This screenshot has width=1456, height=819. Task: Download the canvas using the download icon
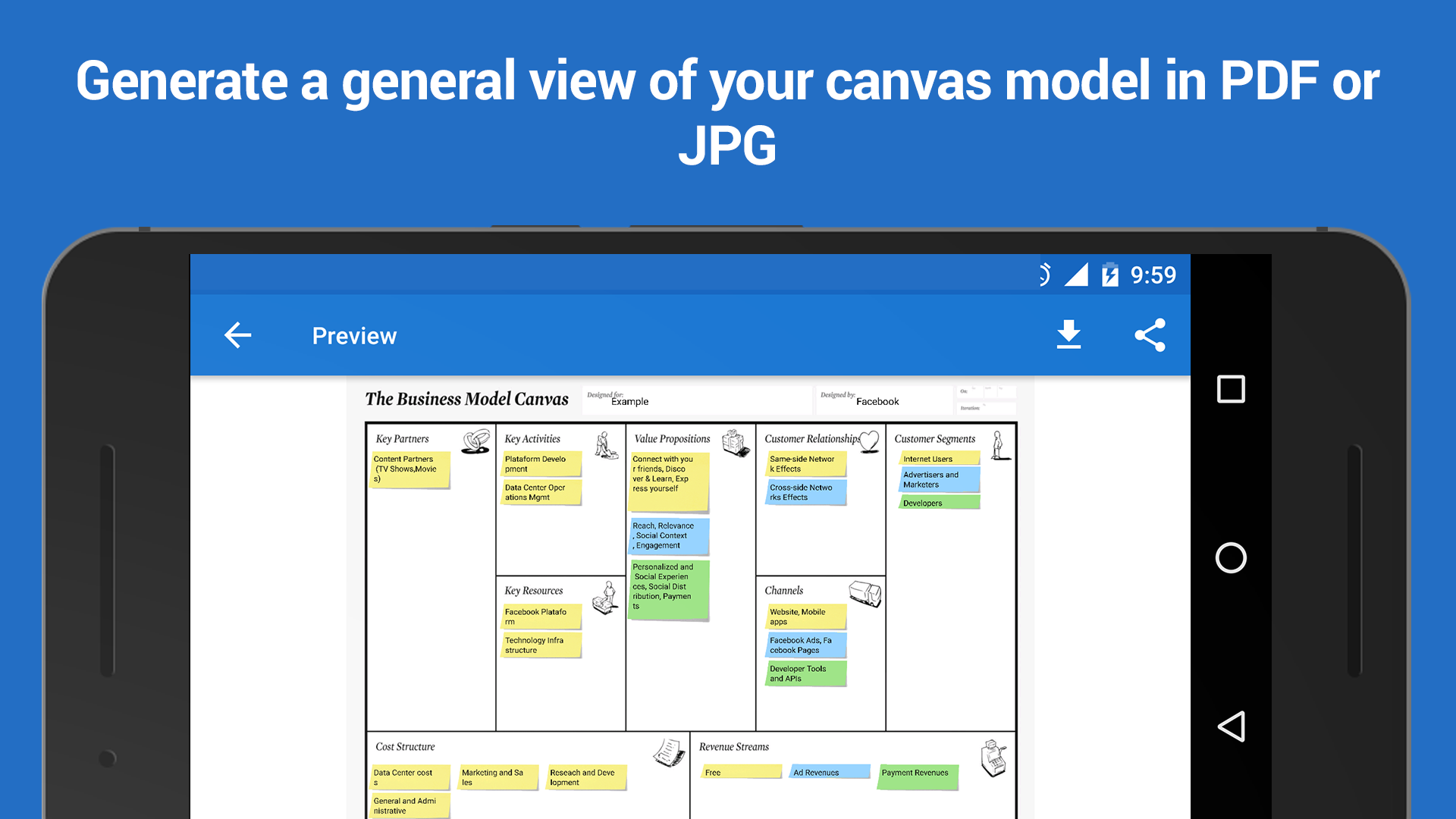pos(1068,334)
